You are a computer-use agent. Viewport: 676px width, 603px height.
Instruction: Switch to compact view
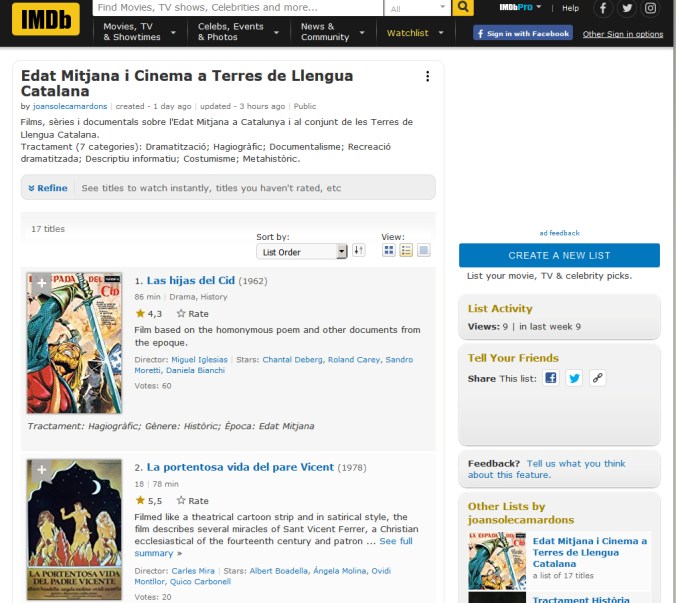(x=423, y=250)
